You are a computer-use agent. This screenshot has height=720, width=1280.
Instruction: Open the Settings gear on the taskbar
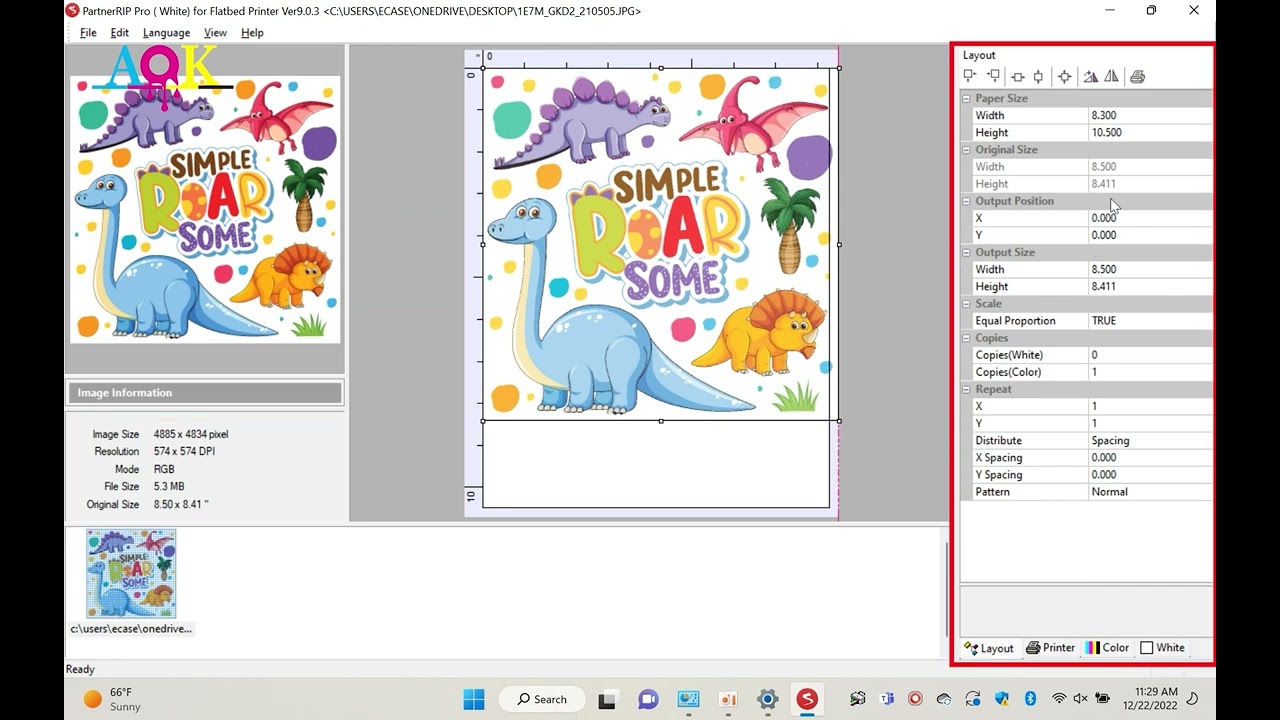click(x=767, y=699)
